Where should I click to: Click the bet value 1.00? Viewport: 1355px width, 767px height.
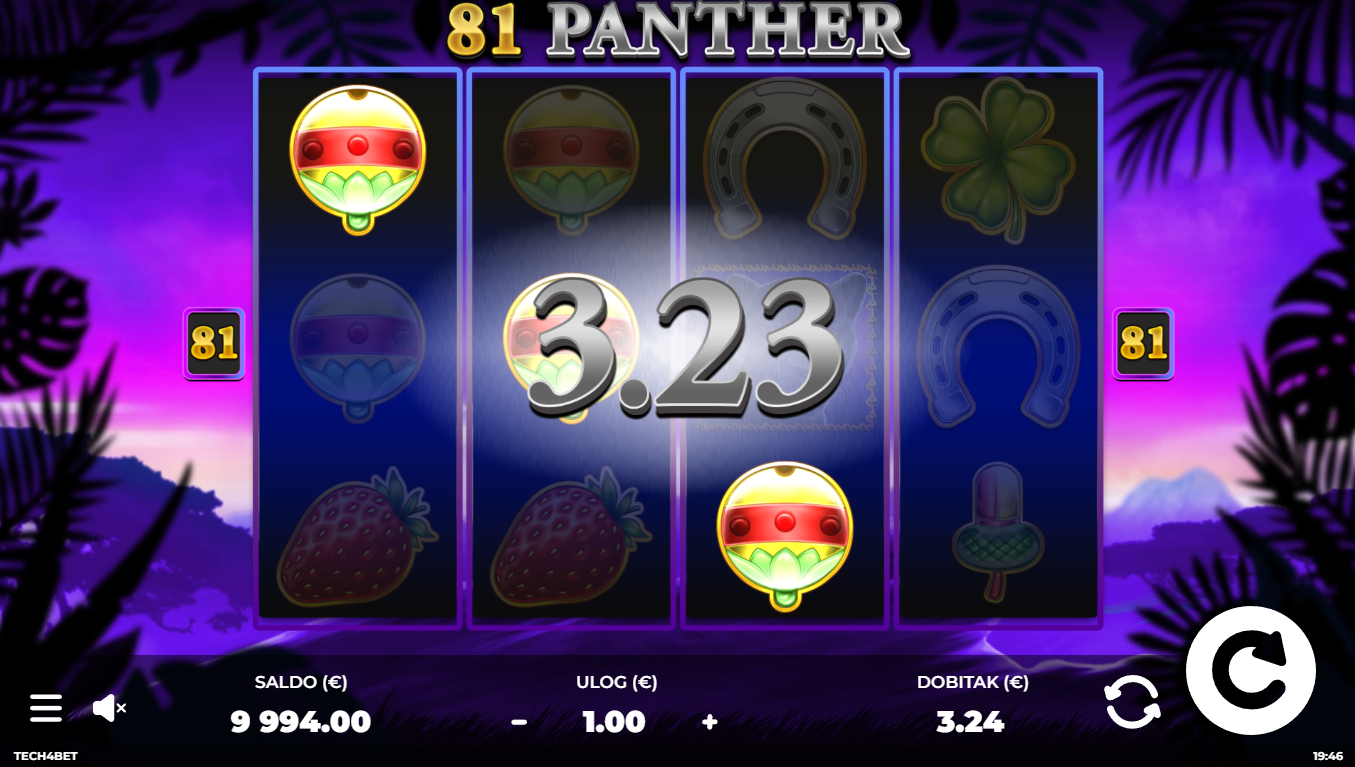pos(613,721)
